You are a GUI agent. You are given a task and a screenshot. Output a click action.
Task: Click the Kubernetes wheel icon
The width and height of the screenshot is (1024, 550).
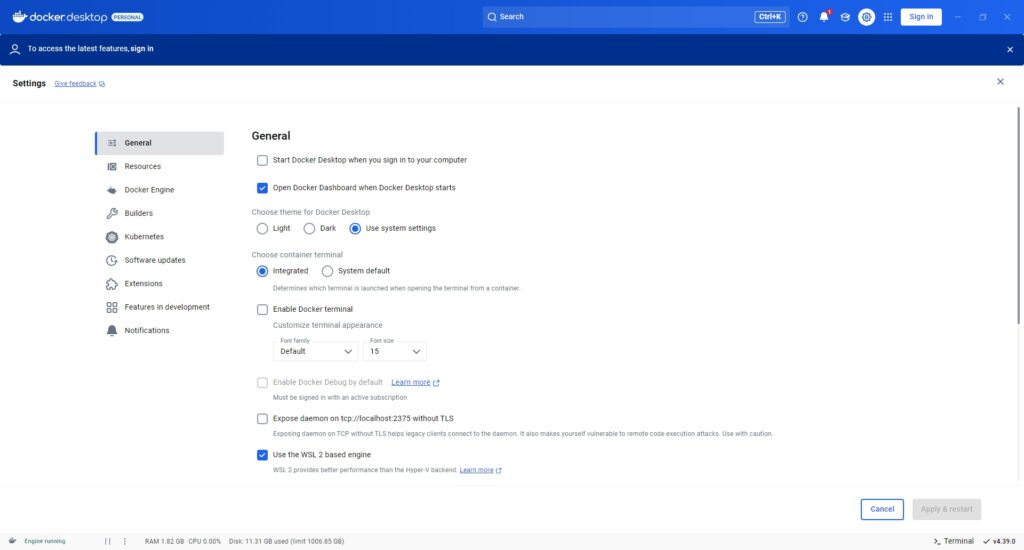(x=112, y=237)
